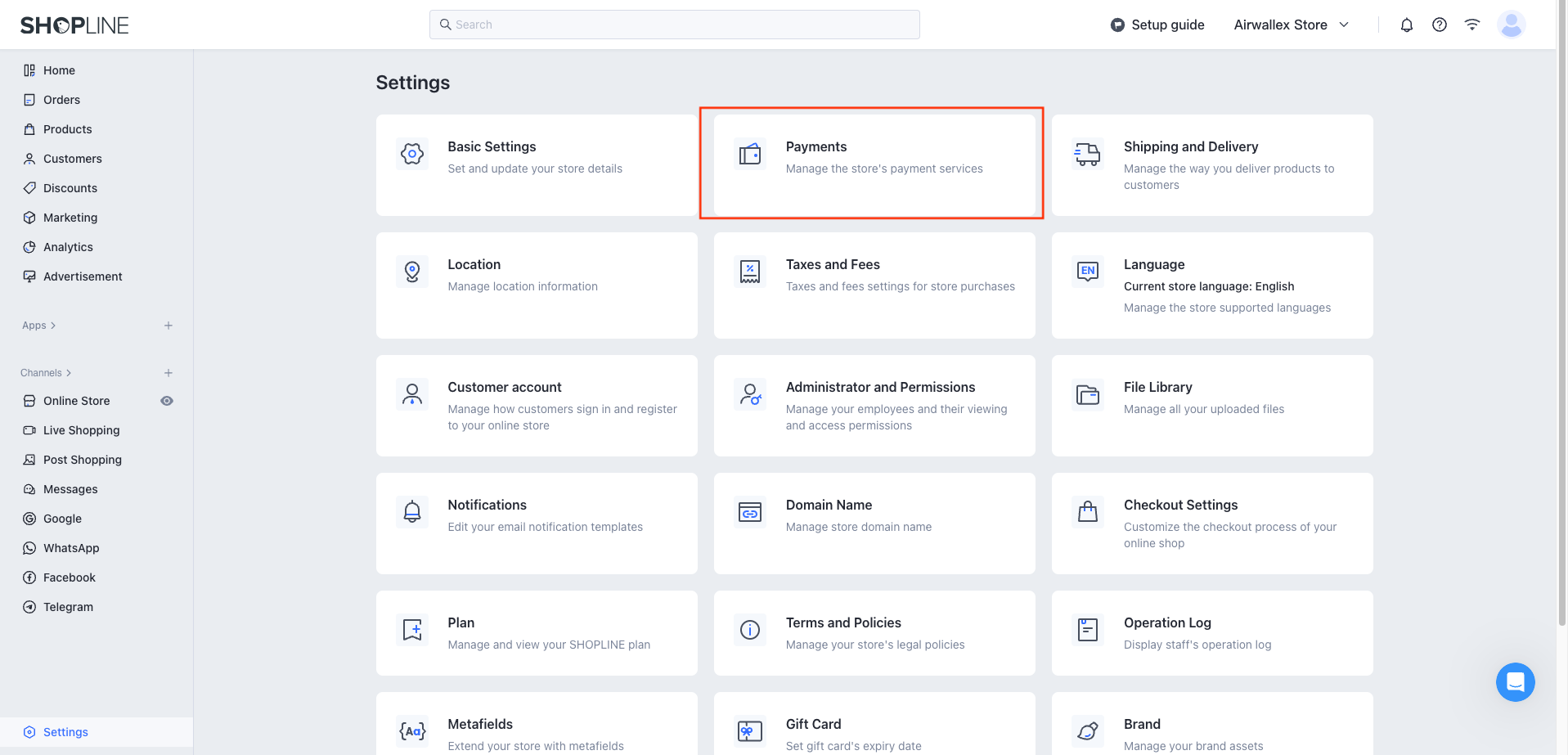The height and width of the screenshot is (755, 1568).
Task: Expand the Apps section chevron
Action: tap(53, 326)
